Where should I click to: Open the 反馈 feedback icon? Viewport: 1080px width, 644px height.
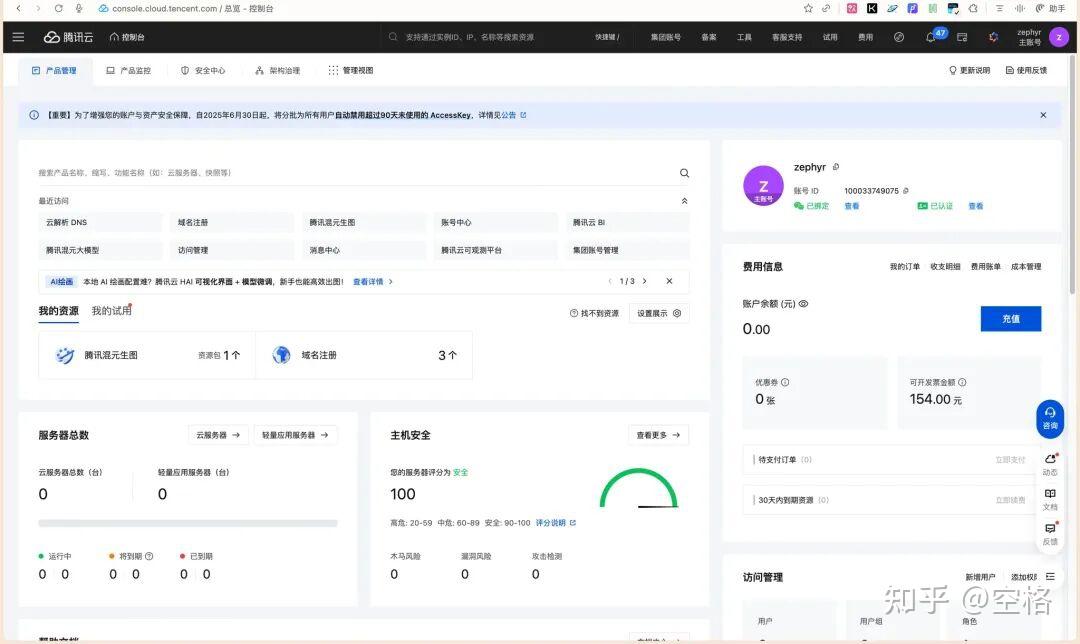click(x=1050, y=533)
